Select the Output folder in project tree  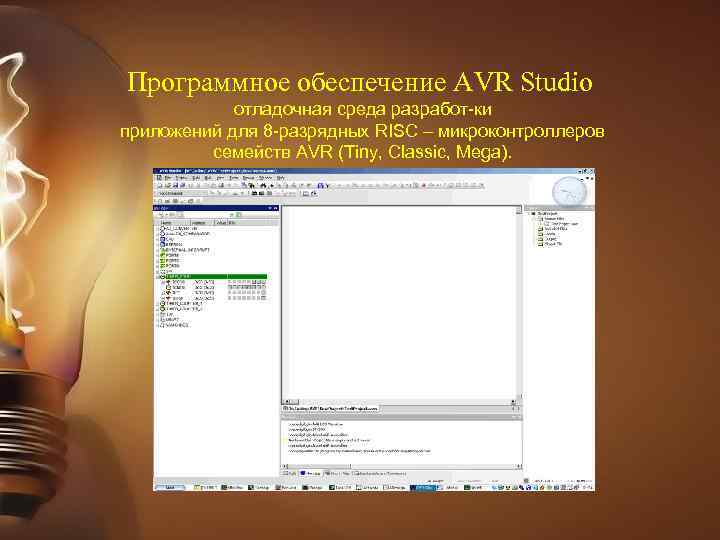[548, 239]
